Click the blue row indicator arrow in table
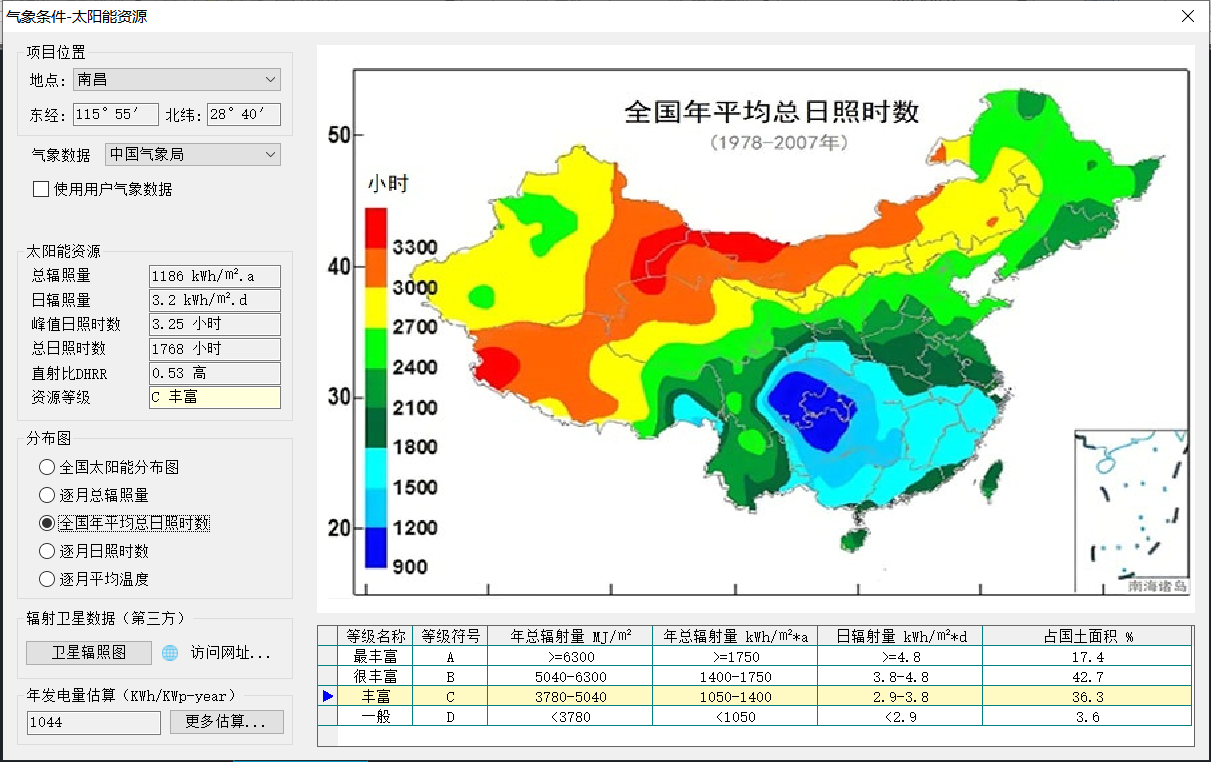The height and width of the screenshot is (762, 1211). click(x=328, y=696)
